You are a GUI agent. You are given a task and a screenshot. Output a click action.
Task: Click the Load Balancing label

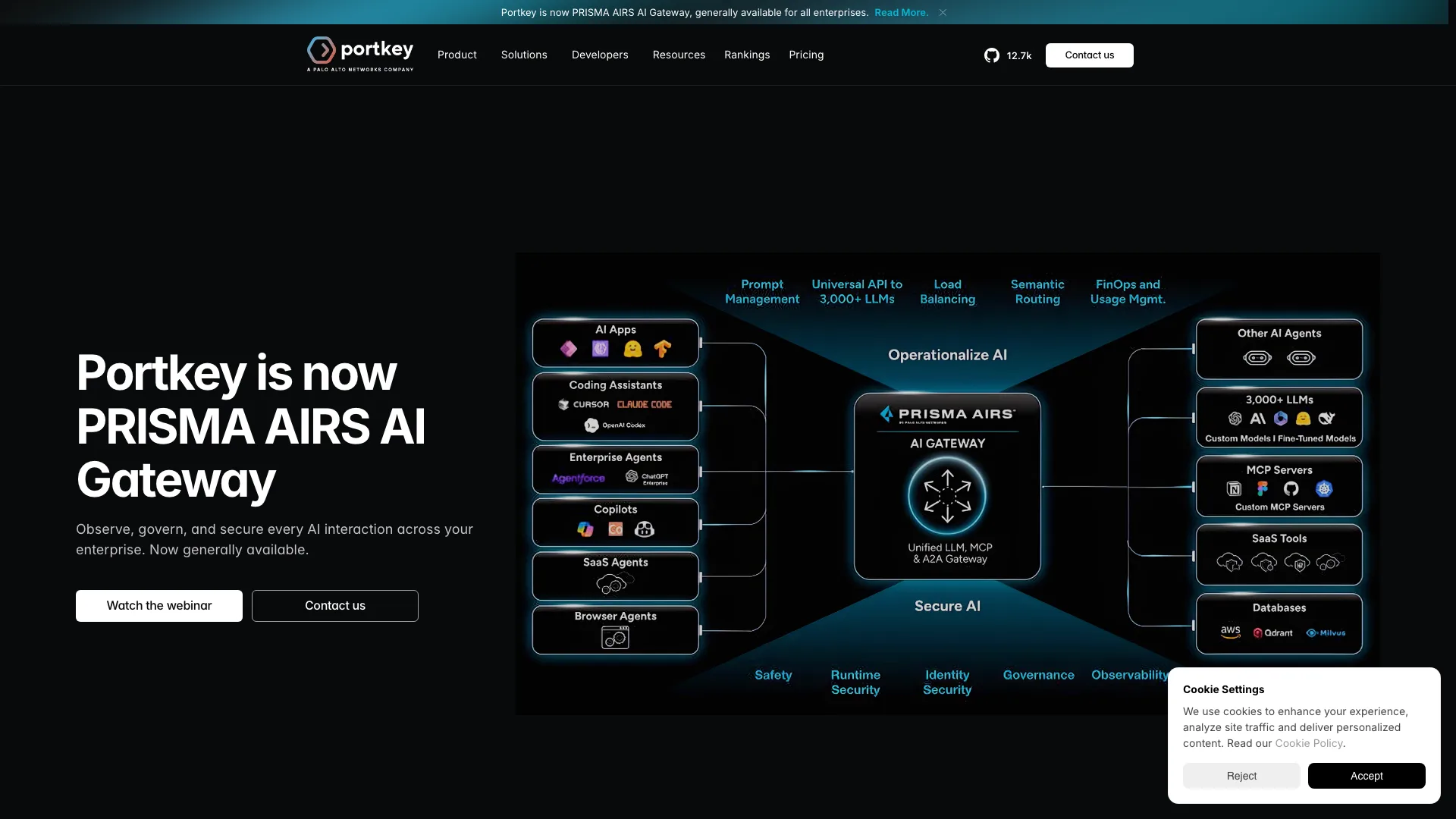948,292
